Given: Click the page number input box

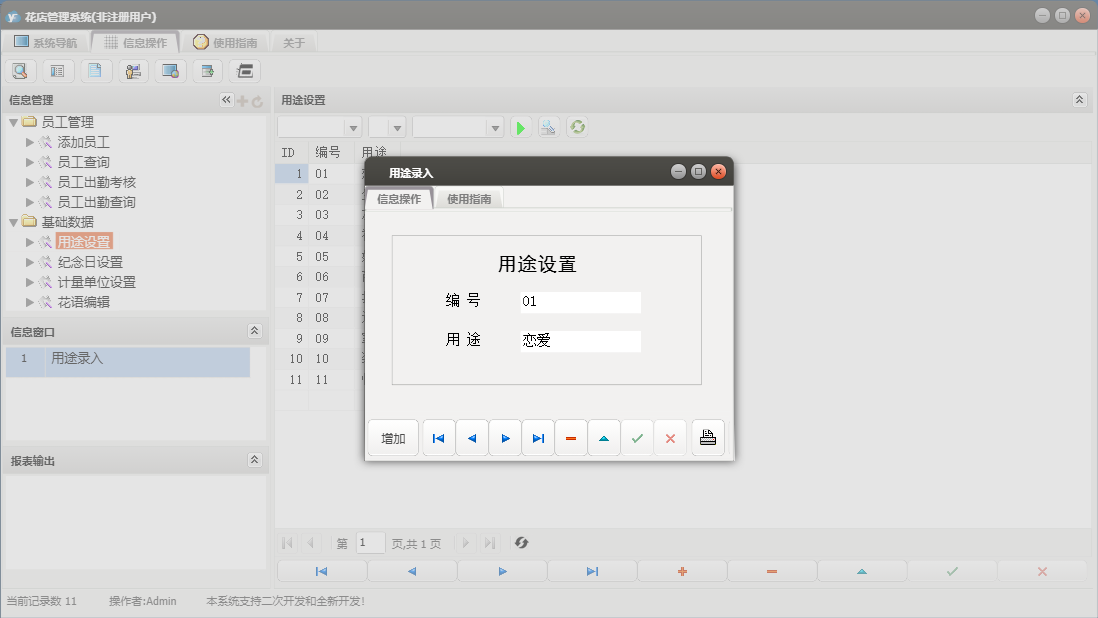Looking at the screenshot, I should click(x=370, y=543).
